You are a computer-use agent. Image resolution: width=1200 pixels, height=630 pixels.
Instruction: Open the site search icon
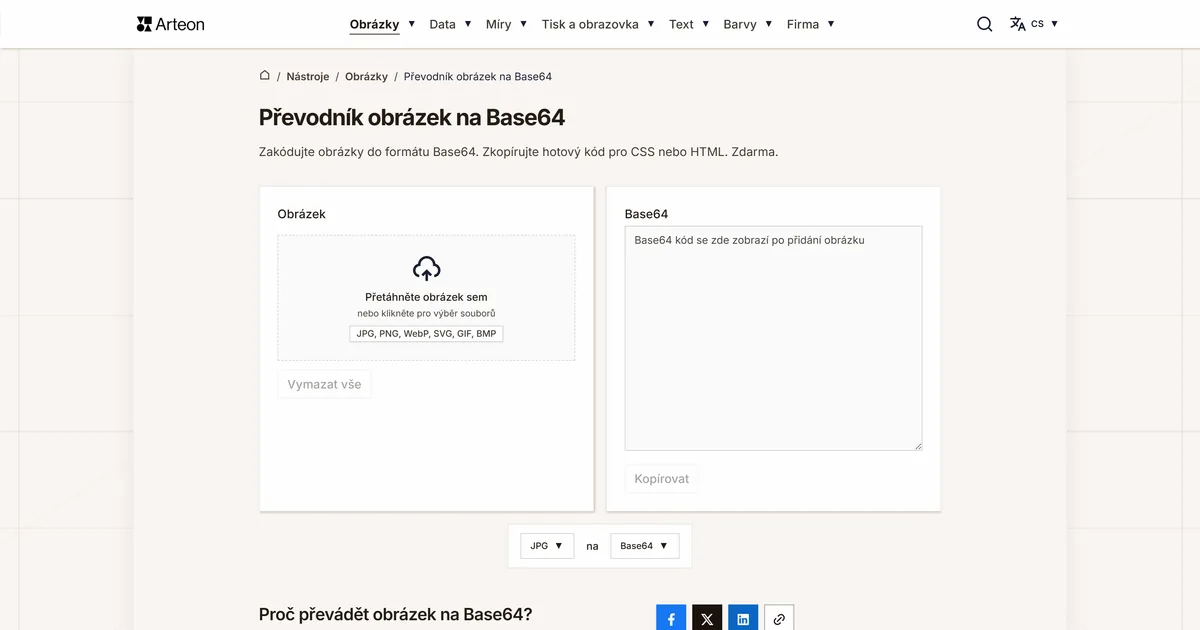pyautogui.click(x=985, y=24)
